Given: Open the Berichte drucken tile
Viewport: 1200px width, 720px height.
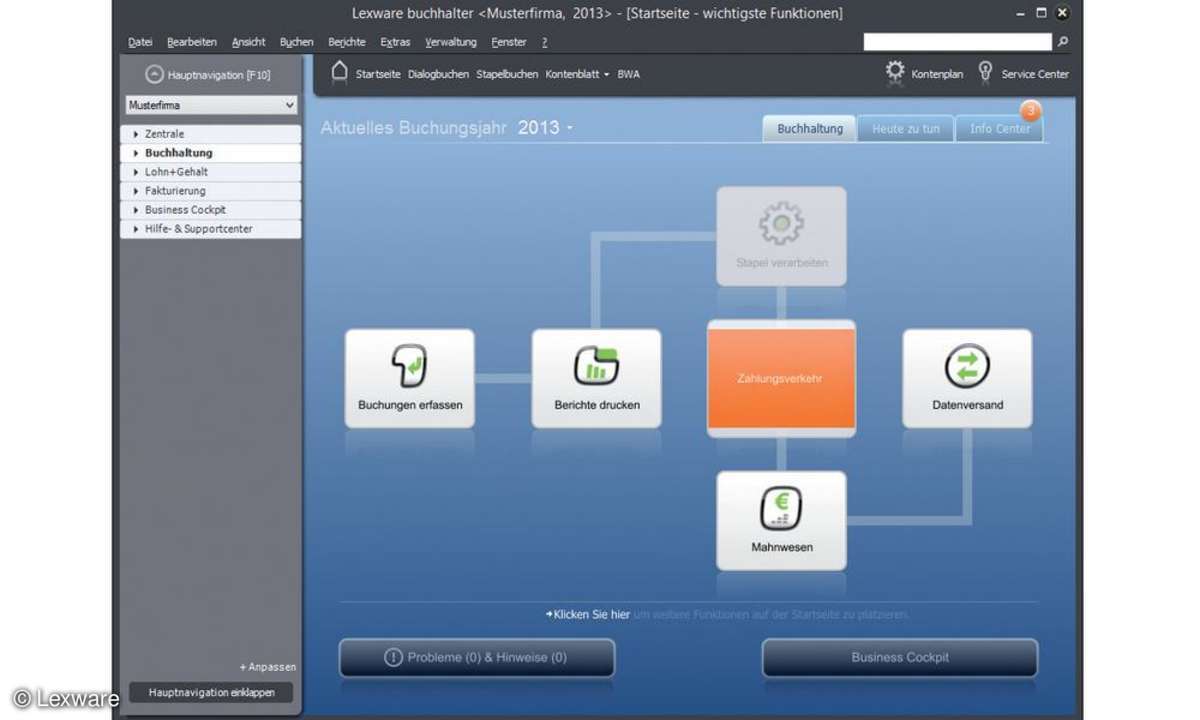Looking at the screenshot, I should pos(596,378).
